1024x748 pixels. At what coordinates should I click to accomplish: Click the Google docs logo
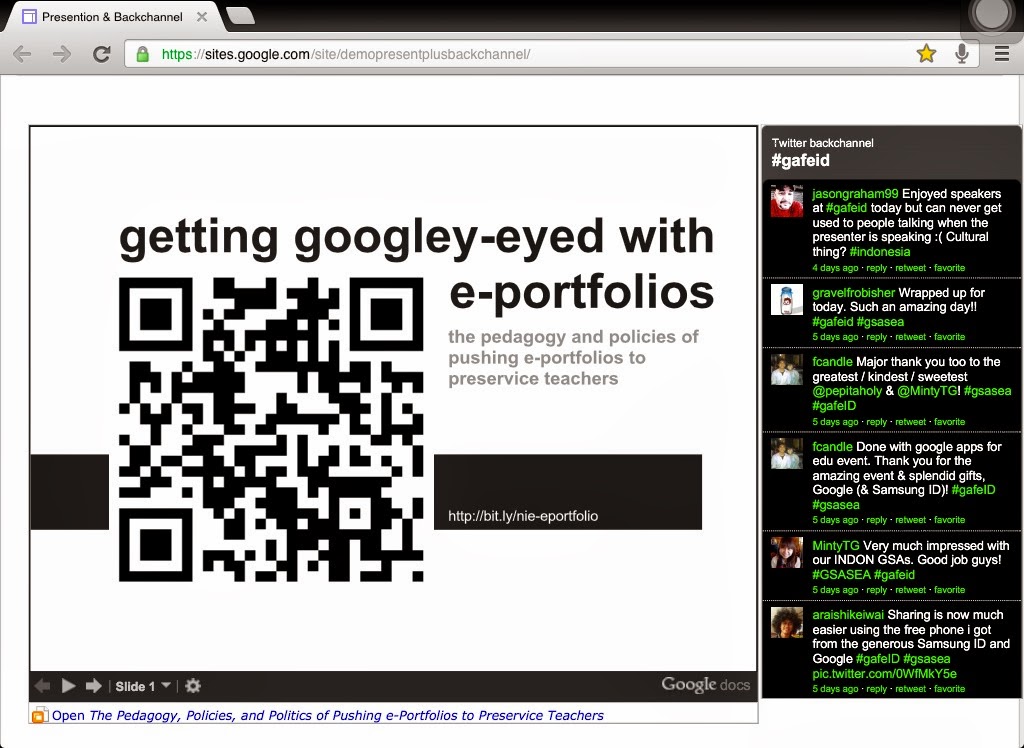click(705, 685)
